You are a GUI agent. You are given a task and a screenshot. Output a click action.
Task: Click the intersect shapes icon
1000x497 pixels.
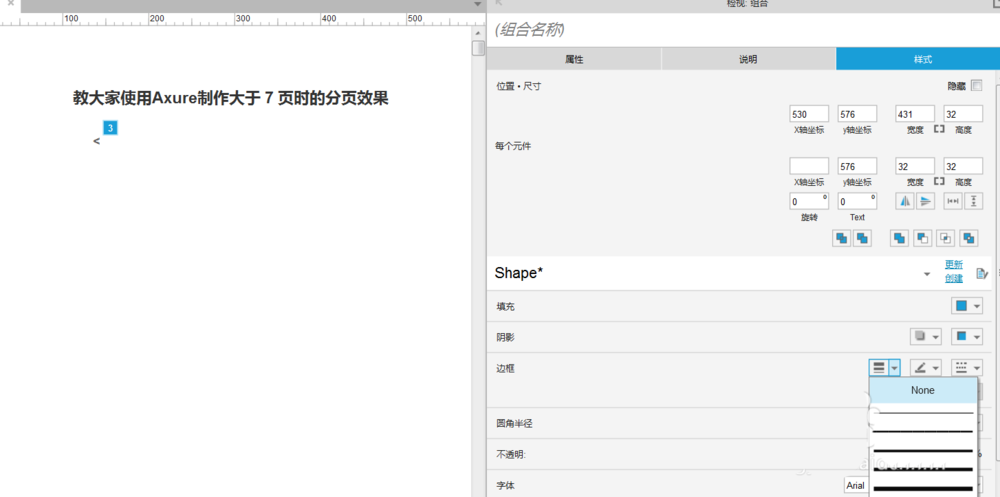[946, 239]
